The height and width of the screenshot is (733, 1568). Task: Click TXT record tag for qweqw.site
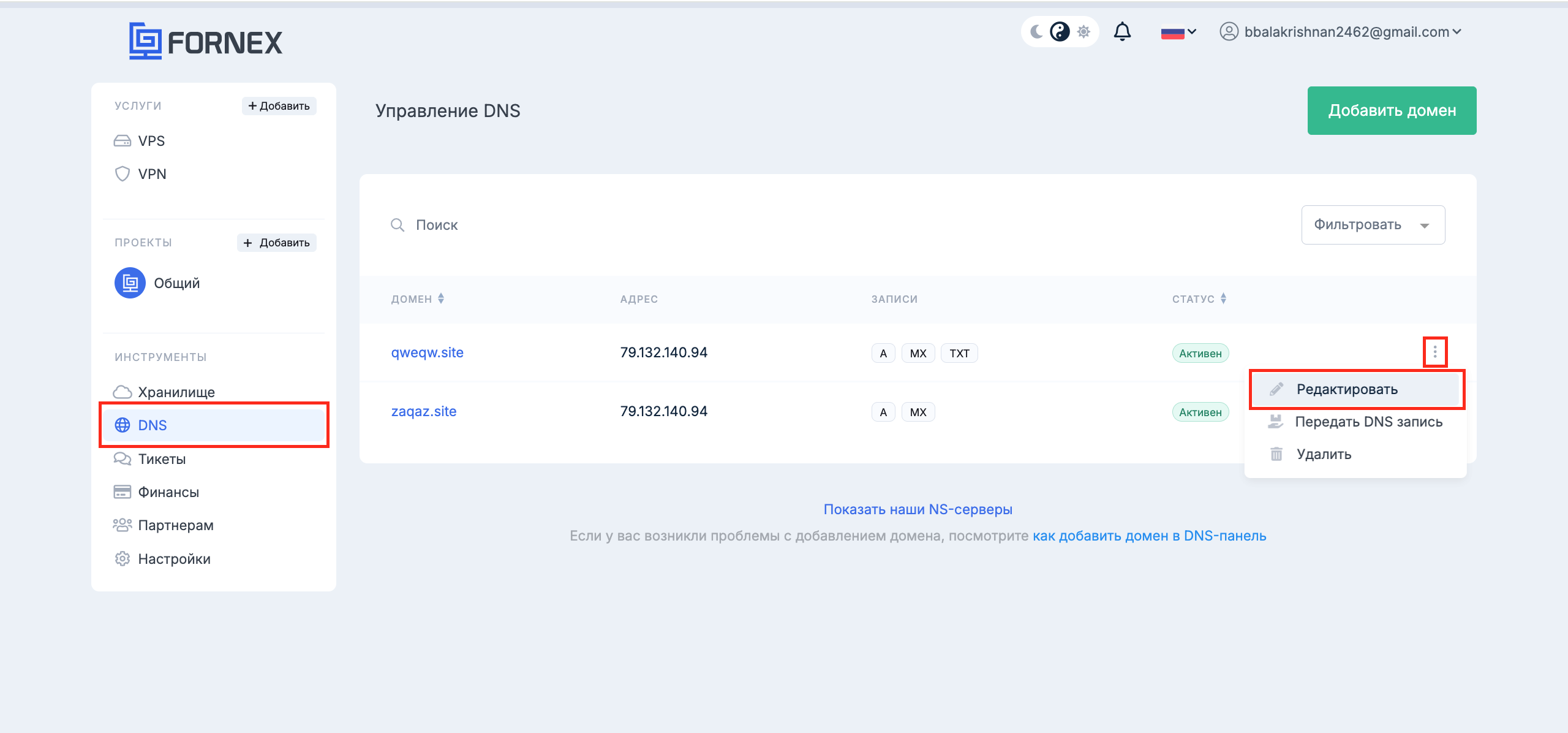pyautogui.click(x=959, y=353)
